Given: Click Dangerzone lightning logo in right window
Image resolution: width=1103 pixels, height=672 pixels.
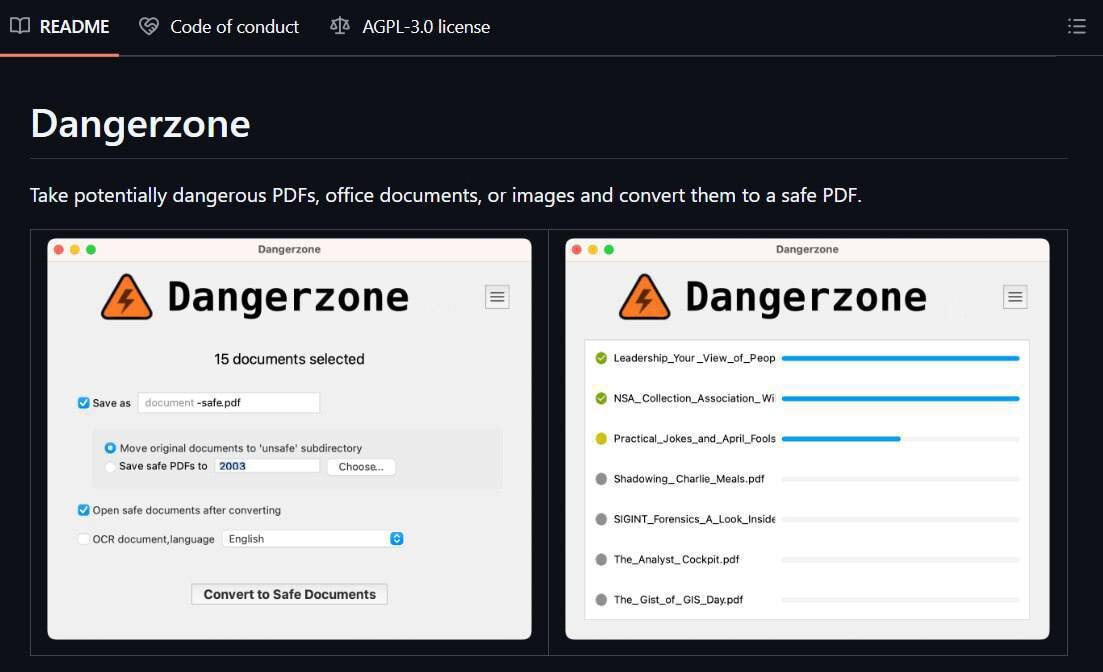Looking at the screenshot, I should tap(644, 297).
